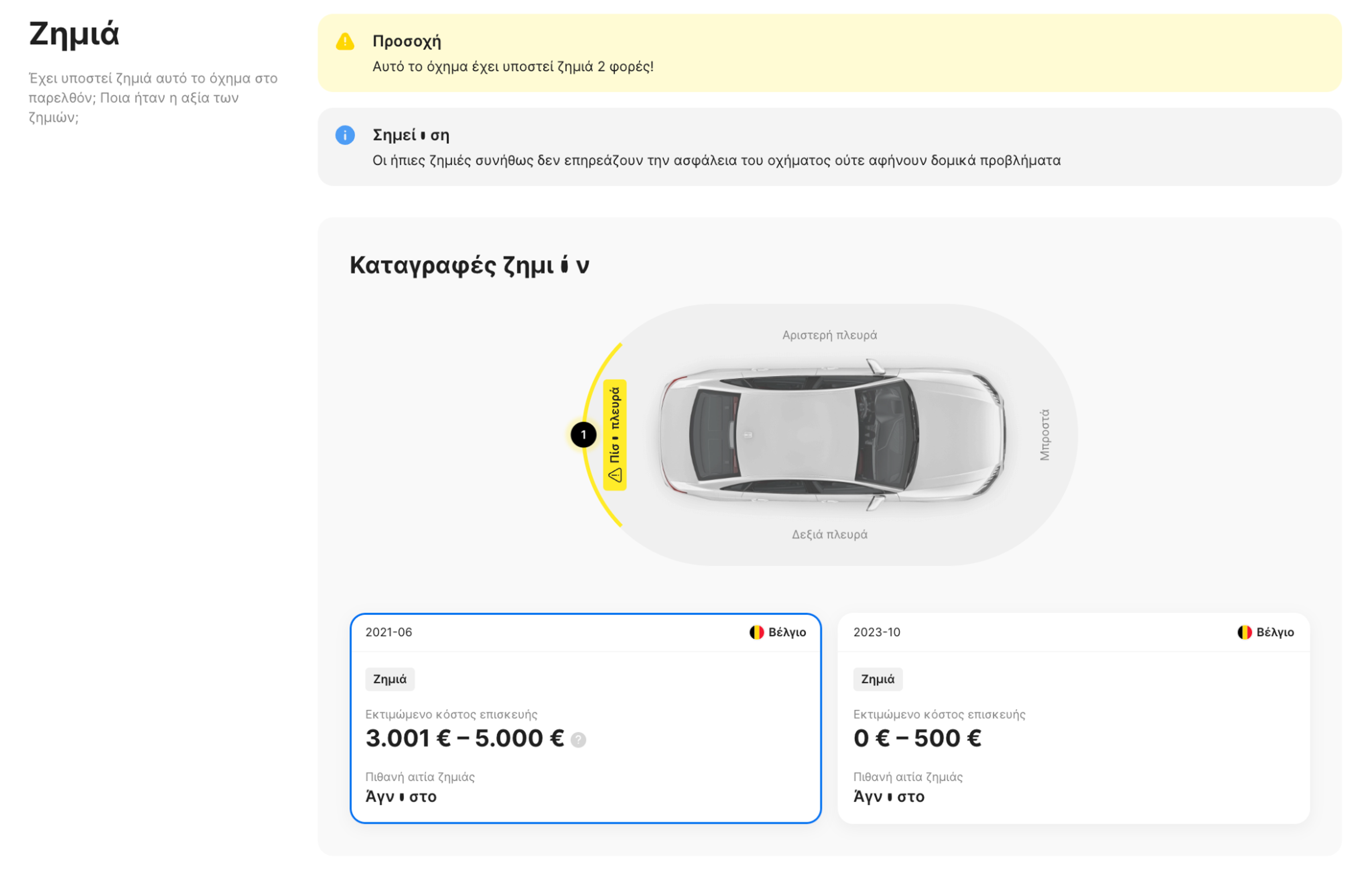
Task: Click the 0 € – 500 € repair cost
Action: [x=917, y=738]
